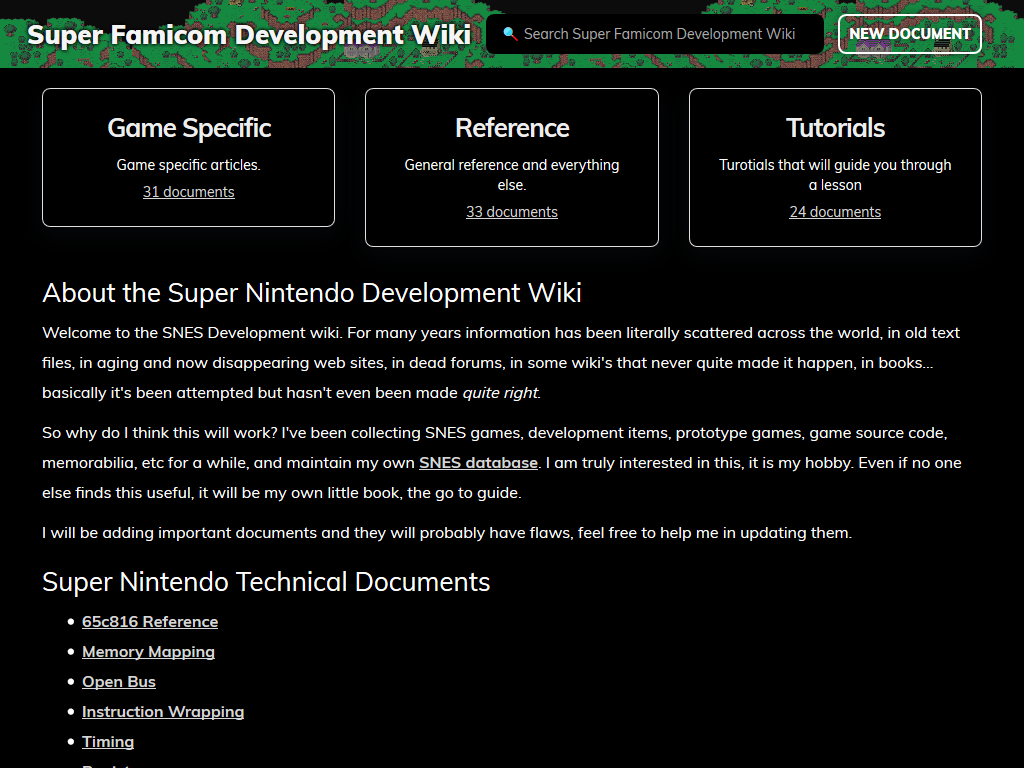Click the NEW DOCUMENT button
This screenshot has height=768, width=1024.
[910, 34]
